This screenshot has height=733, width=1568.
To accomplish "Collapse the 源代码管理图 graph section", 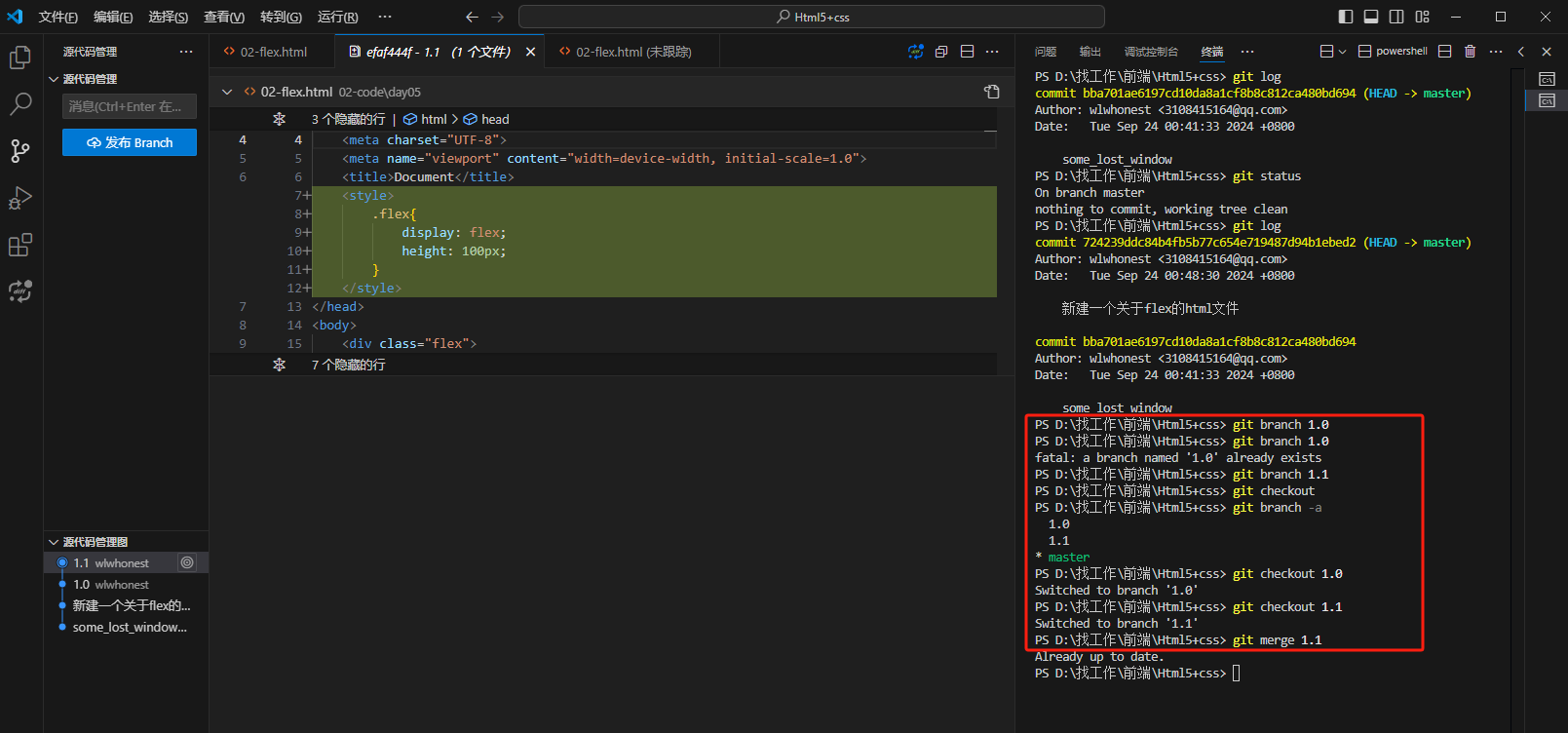I will [54, 542].
